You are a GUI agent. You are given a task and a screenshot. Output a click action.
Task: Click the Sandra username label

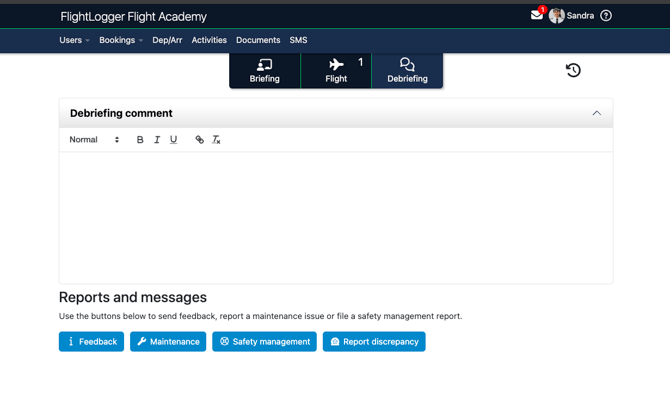(x=580, y=16)
